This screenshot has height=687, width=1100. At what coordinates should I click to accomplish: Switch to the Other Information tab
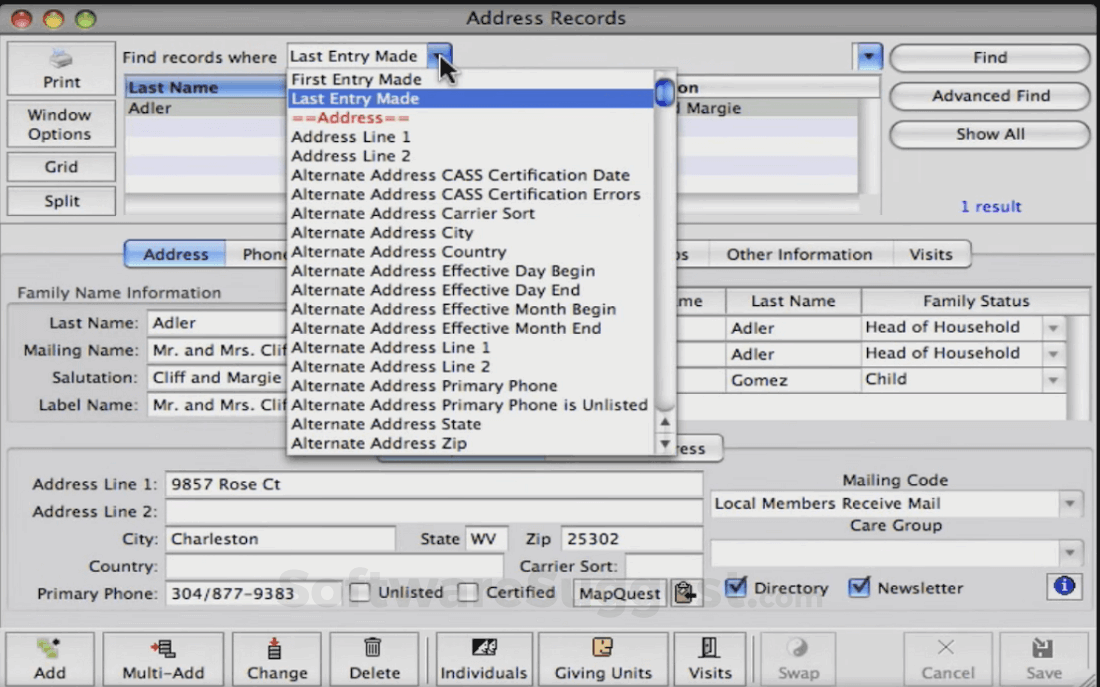[x=799, y=254]
